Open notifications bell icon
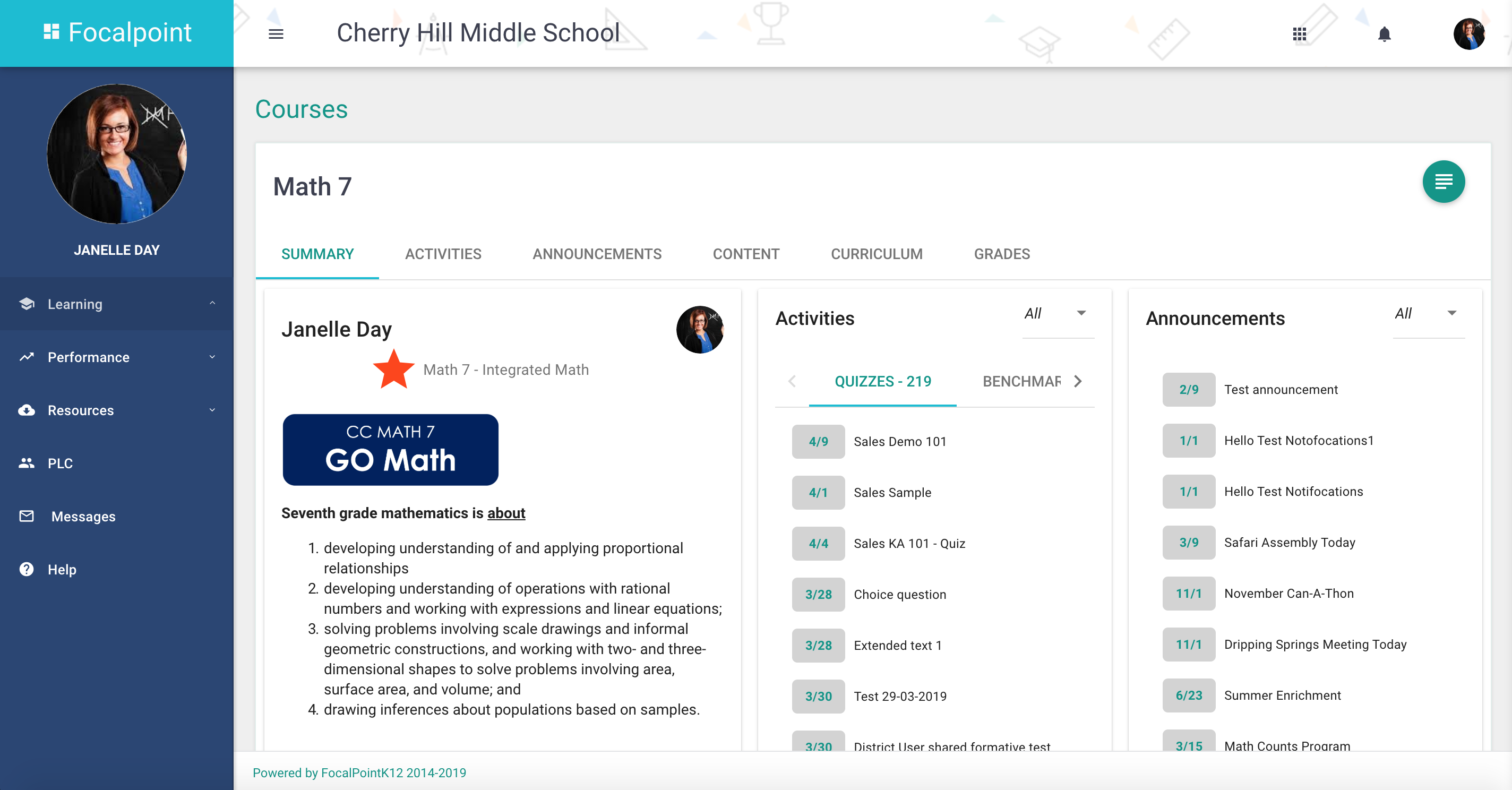The height and width of the screenshot is (790, 1512). pos(1385,35)
